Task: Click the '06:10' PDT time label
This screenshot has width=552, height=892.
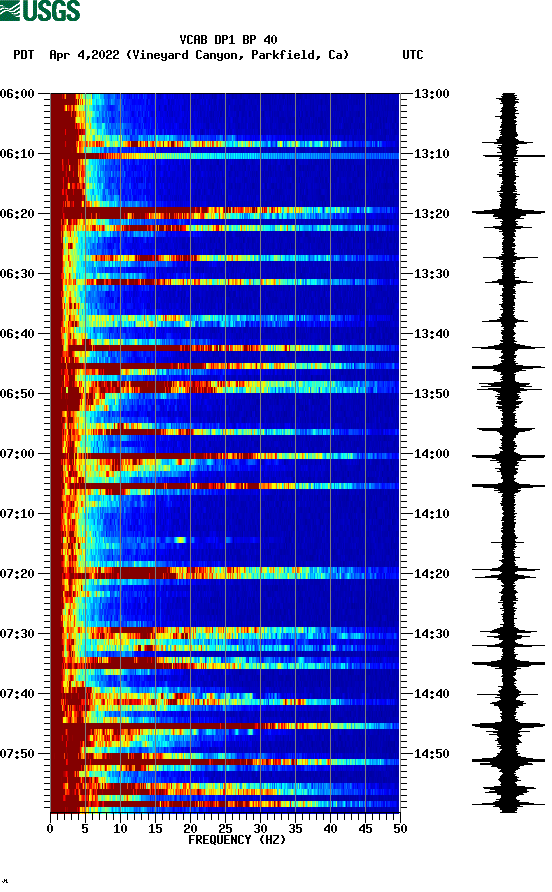Action: (18, 154)
